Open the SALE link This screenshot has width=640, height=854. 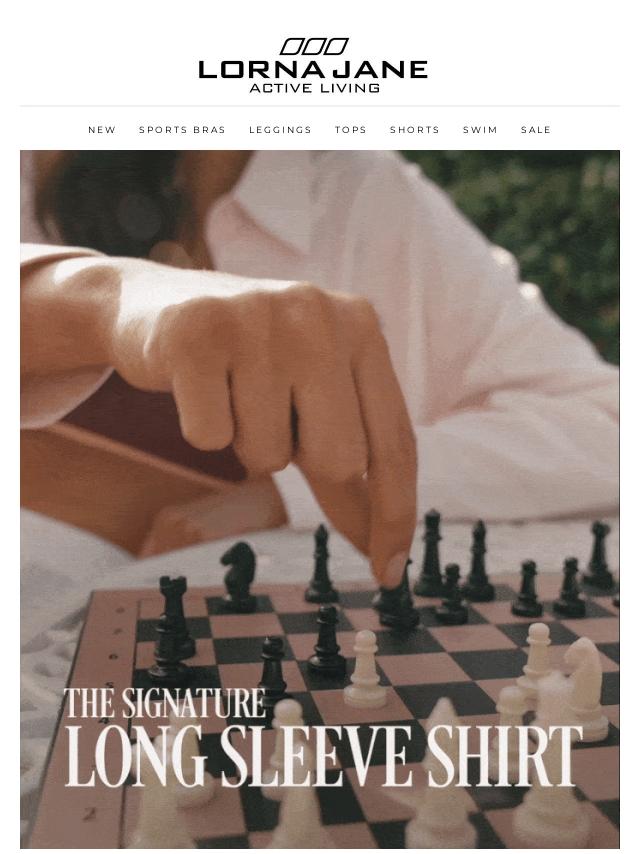pos(535,130)
